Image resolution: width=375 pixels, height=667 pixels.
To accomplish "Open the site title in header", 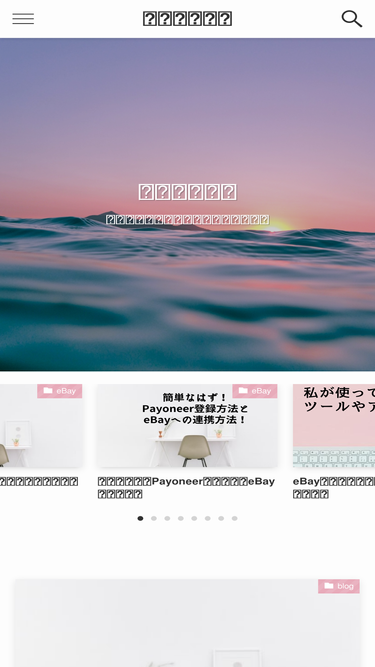I will (x=187, y=19).
